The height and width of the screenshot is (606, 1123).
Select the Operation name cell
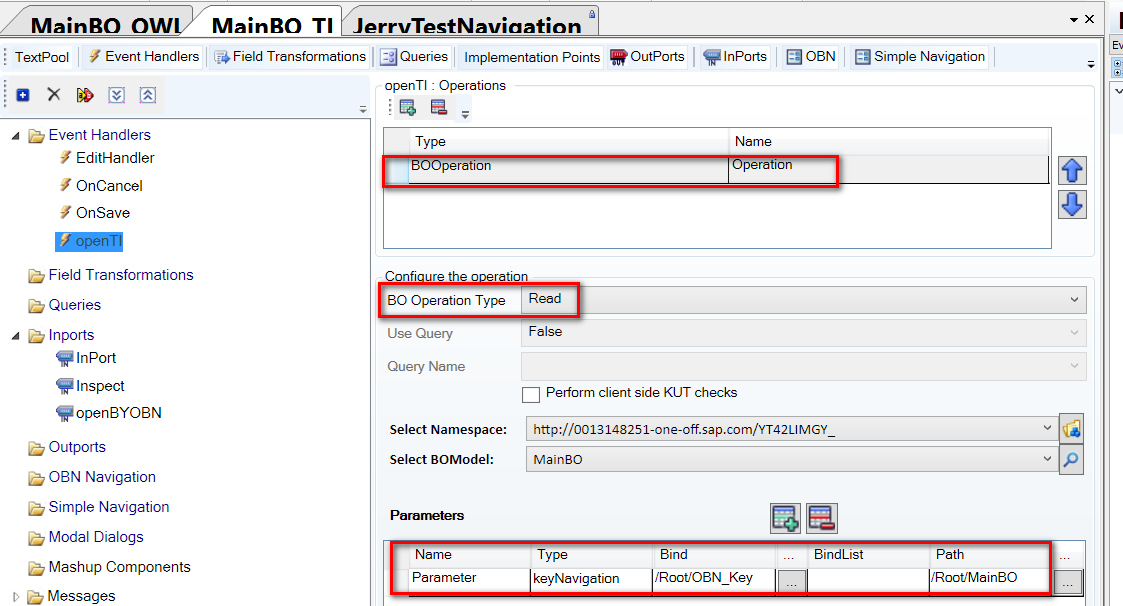888,169
